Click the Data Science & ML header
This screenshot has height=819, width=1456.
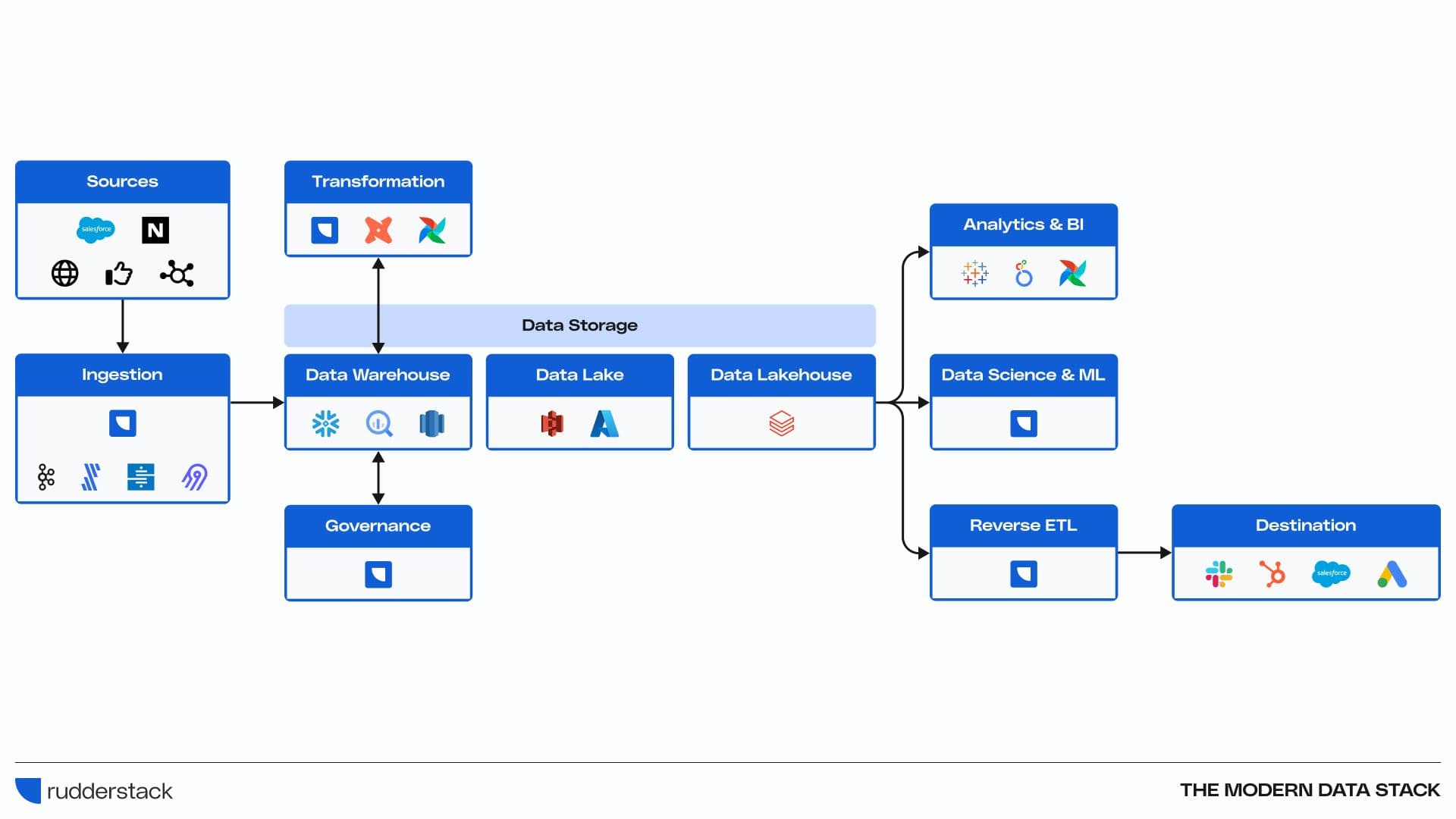pyautogui.click(x=1023, y=375)
